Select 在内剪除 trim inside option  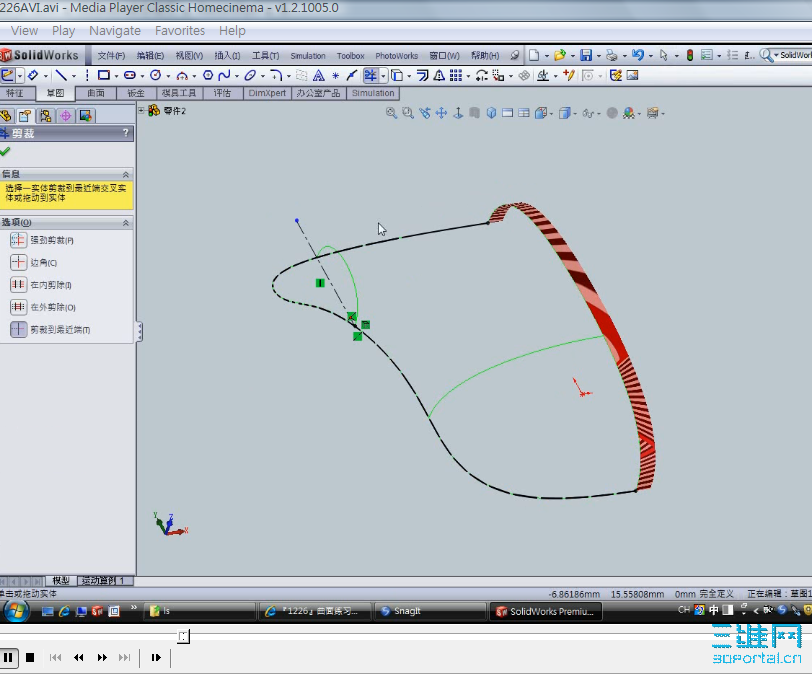[x=40, y=285]
